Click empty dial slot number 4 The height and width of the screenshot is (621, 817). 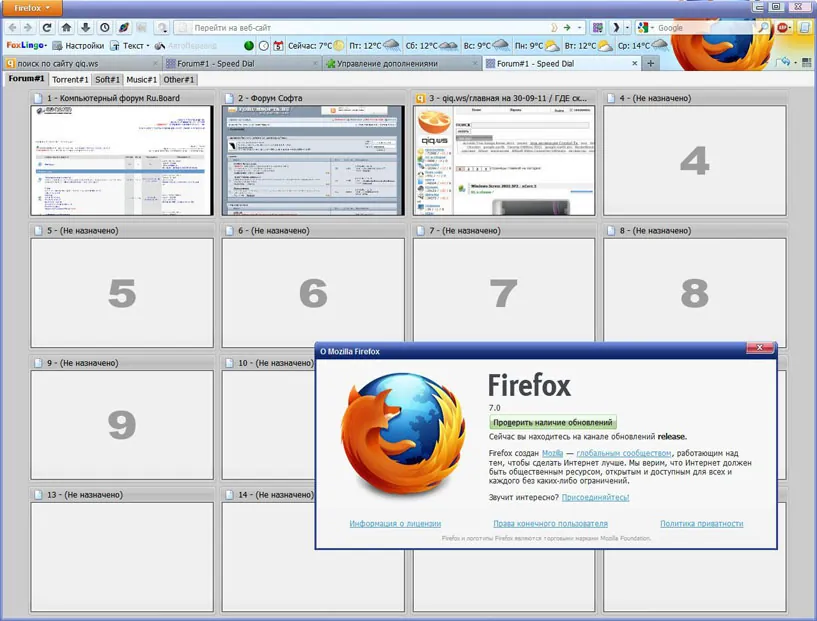tap(695, 160)
